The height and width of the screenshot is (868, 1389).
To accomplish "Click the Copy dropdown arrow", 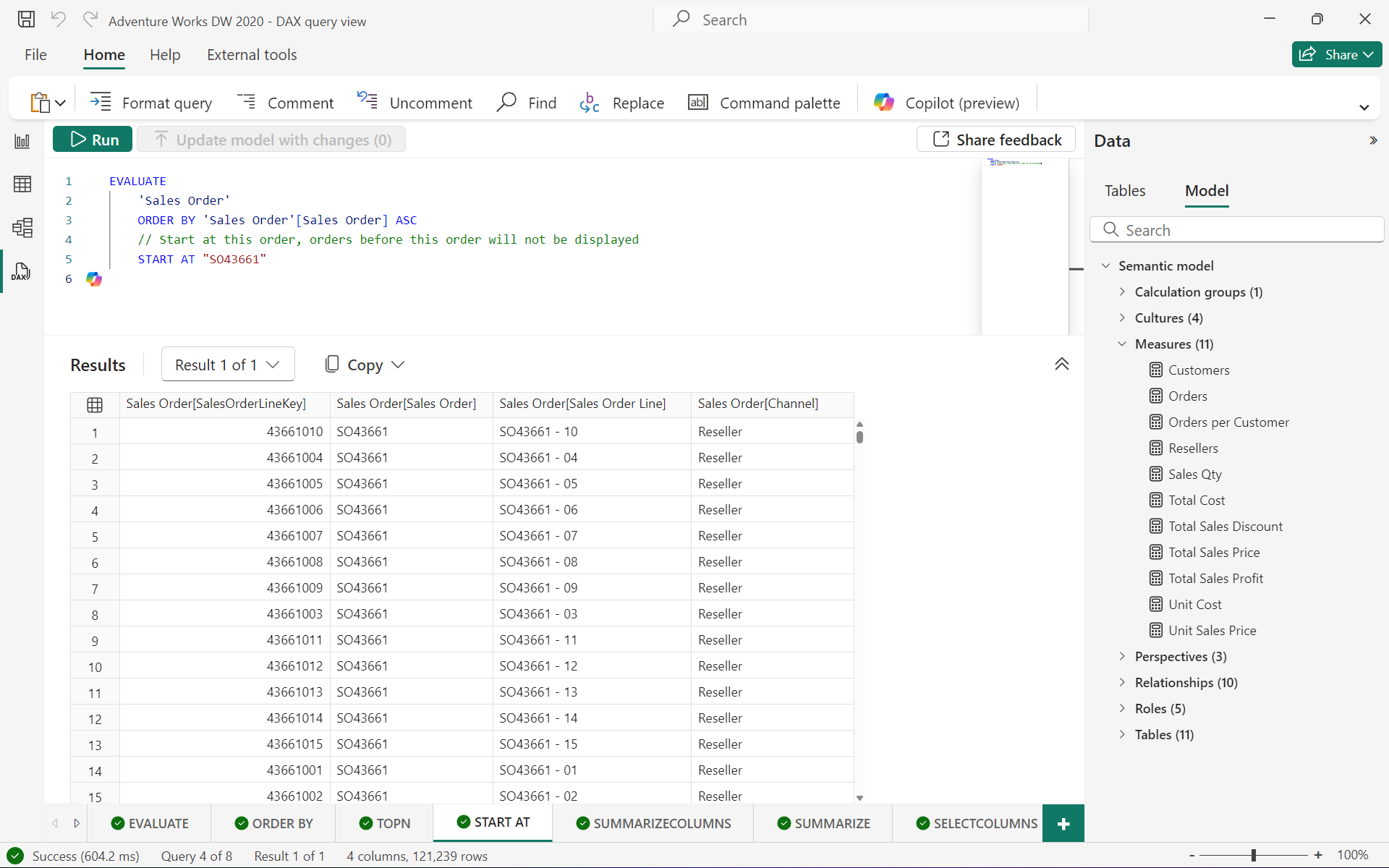I will tap(398, 364).
